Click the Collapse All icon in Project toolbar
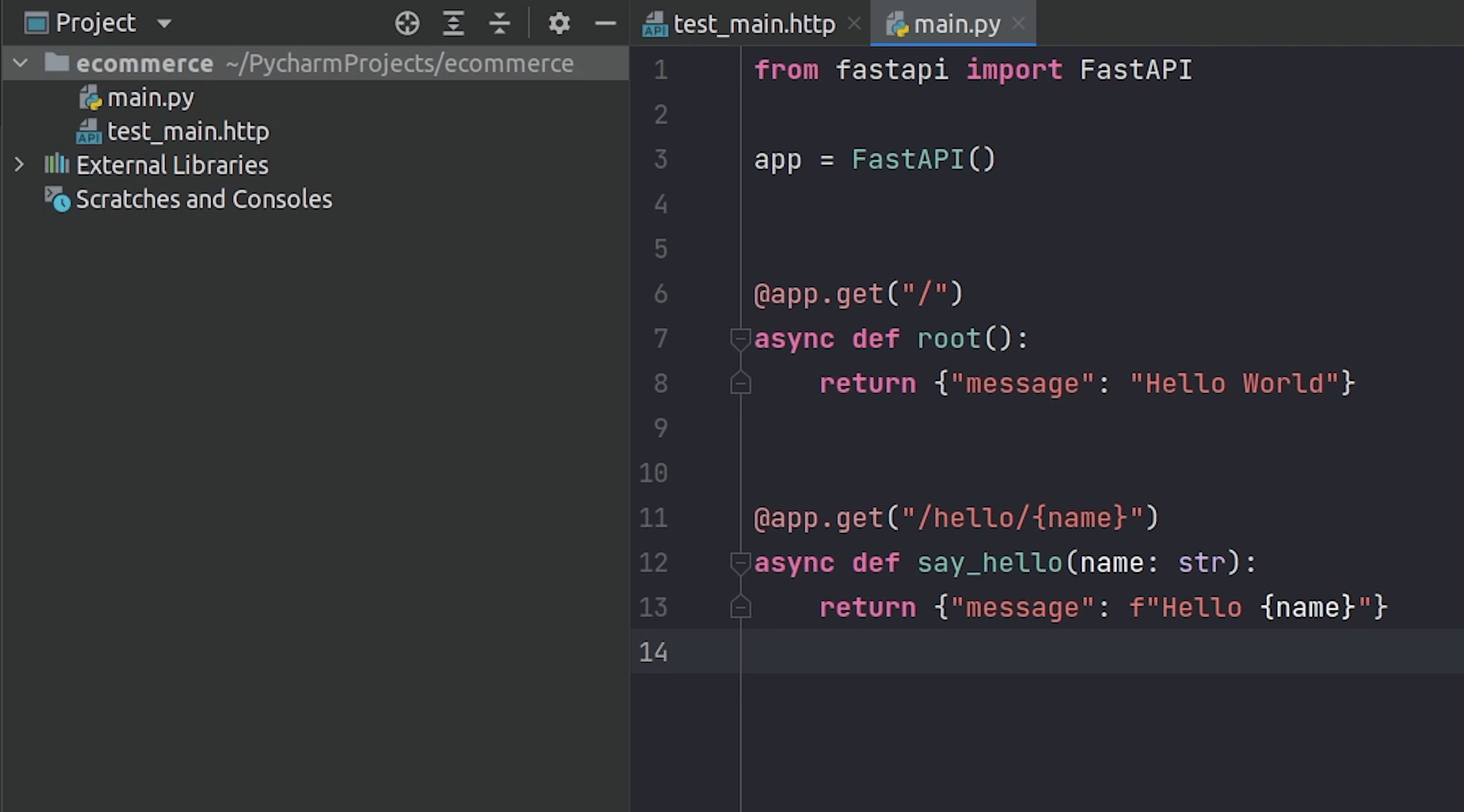Screen dimensions: 1464x812 [499, 24]
